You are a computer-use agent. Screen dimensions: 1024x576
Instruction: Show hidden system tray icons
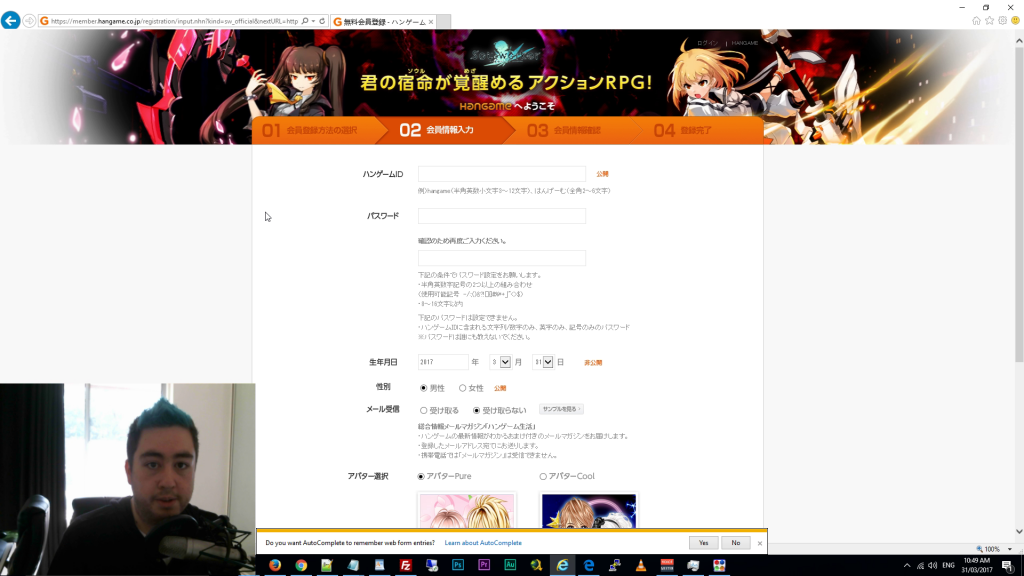click(906, 566)
